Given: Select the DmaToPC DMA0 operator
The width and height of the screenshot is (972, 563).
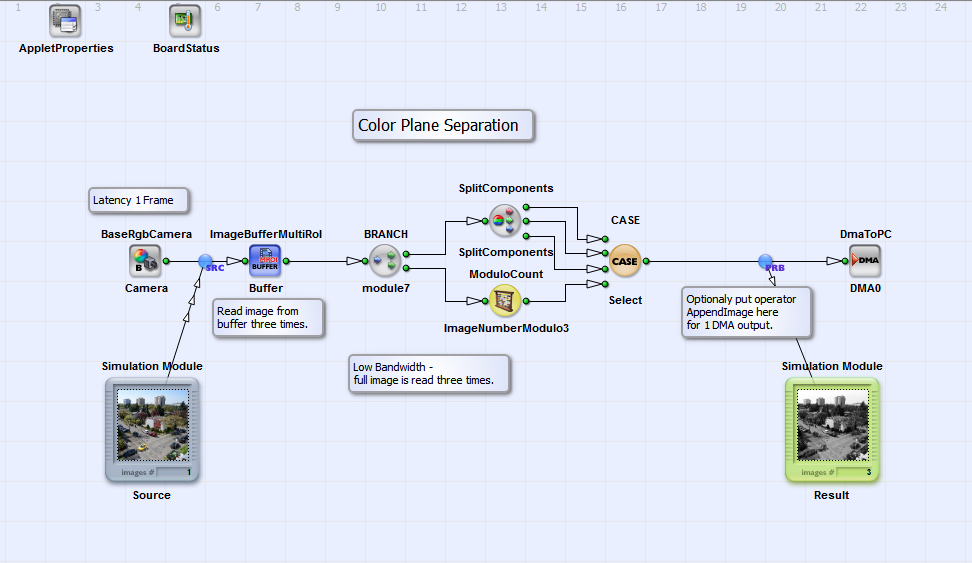Looking at the screenshot, I should click(x=865, y=261).
